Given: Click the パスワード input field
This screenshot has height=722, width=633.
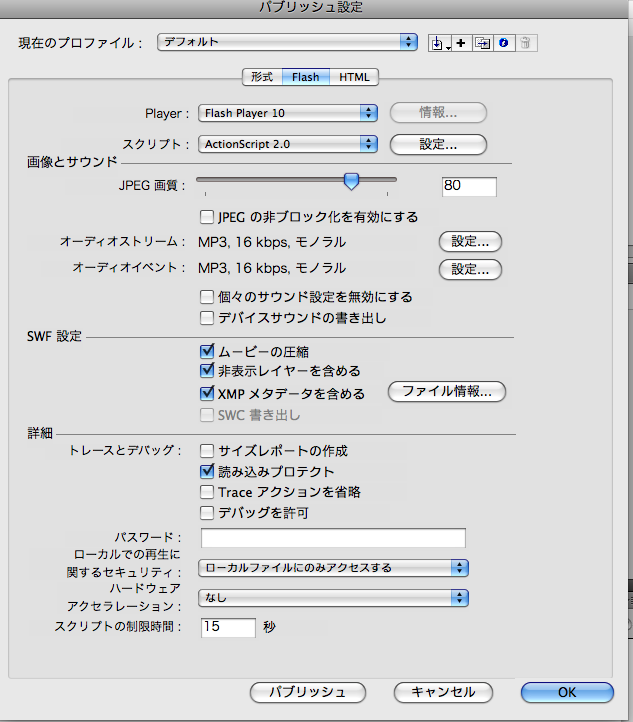Looking at the screenshot, I should click(x=333, y=538).
